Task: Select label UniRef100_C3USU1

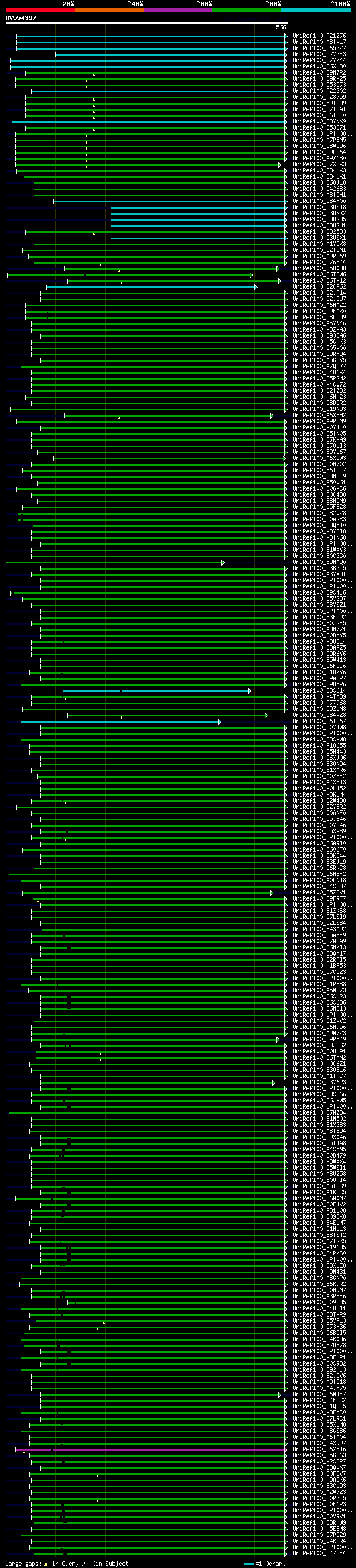Action: 319,225
